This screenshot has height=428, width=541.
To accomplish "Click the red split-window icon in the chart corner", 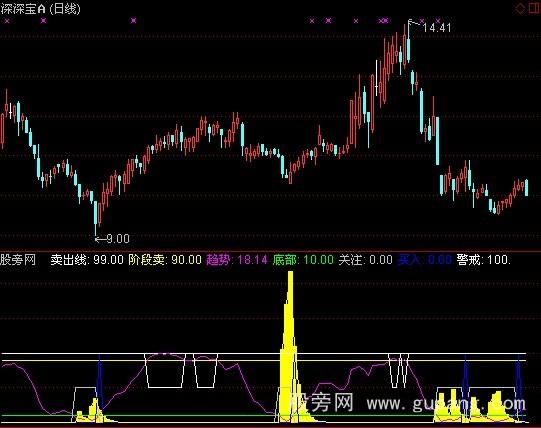I will [534, 8].
